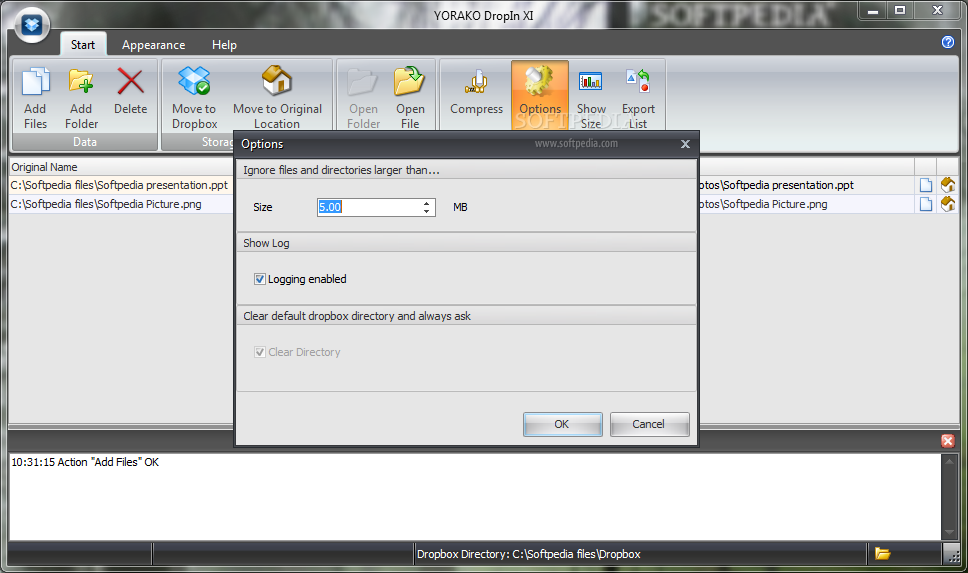Click Cancel in the Options dialog
968x573 pixels.
pyautogui.click(x=649, y=424)
